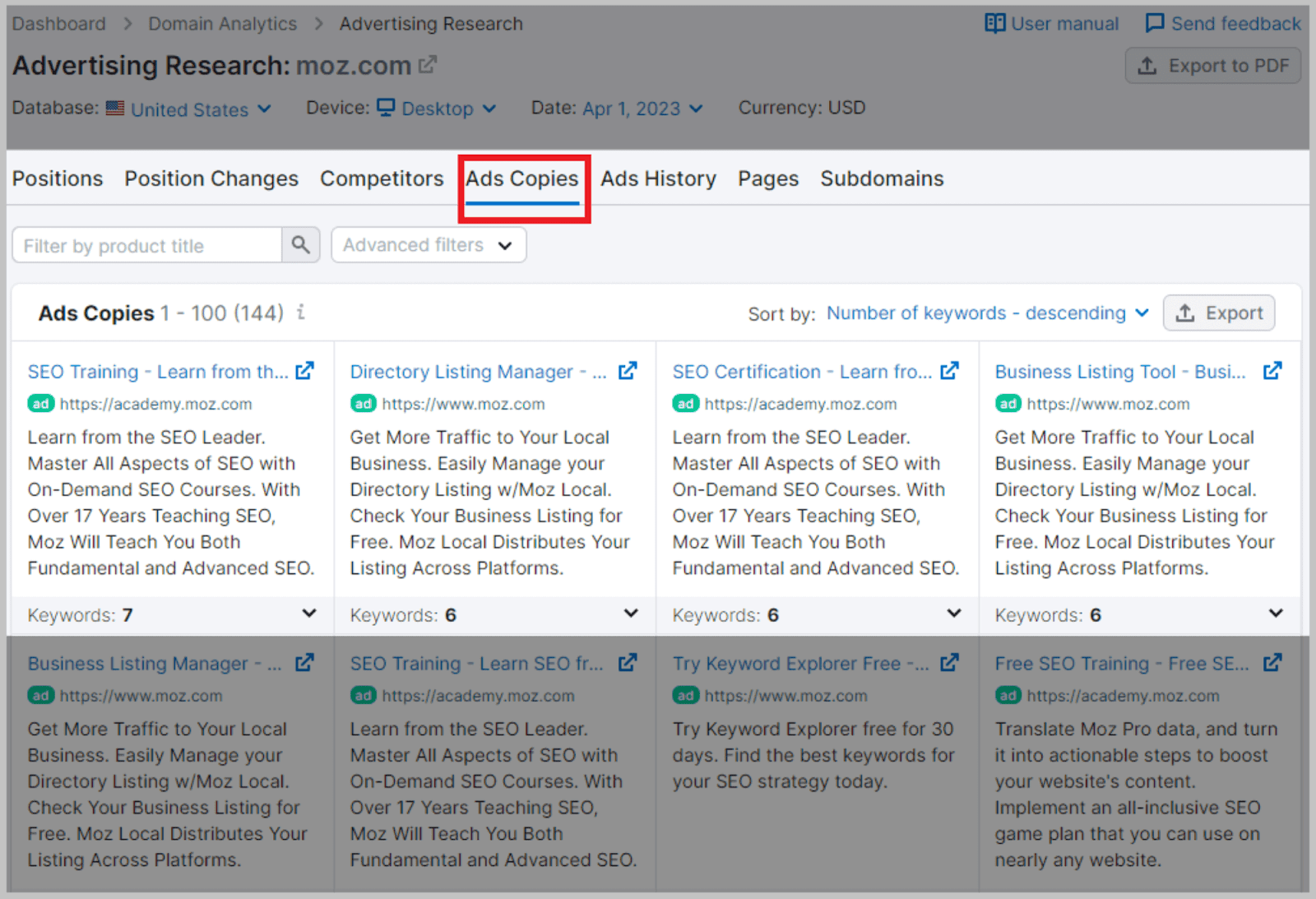Click the ad badge on the first ad card
Screen dimensions: 1316x899
pos(40,404)
